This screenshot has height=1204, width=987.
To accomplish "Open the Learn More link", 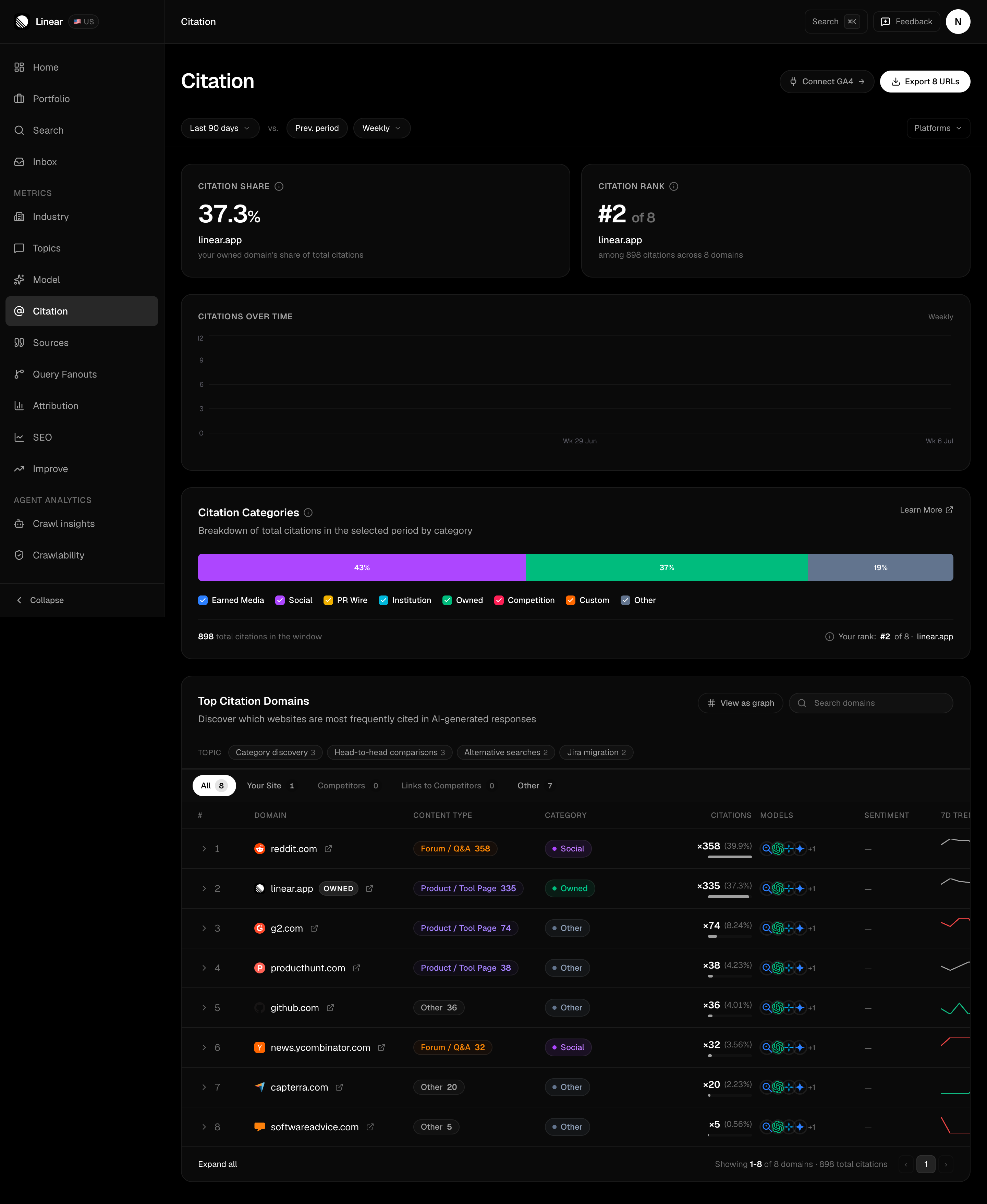I will [926, 510].
